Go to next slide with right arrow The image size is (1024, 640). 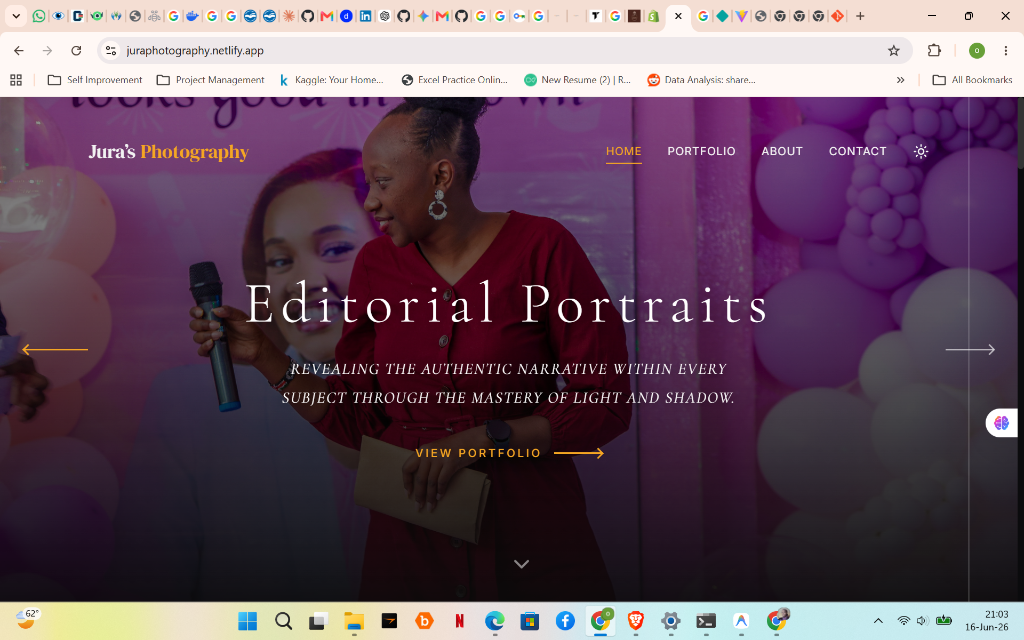970,350
